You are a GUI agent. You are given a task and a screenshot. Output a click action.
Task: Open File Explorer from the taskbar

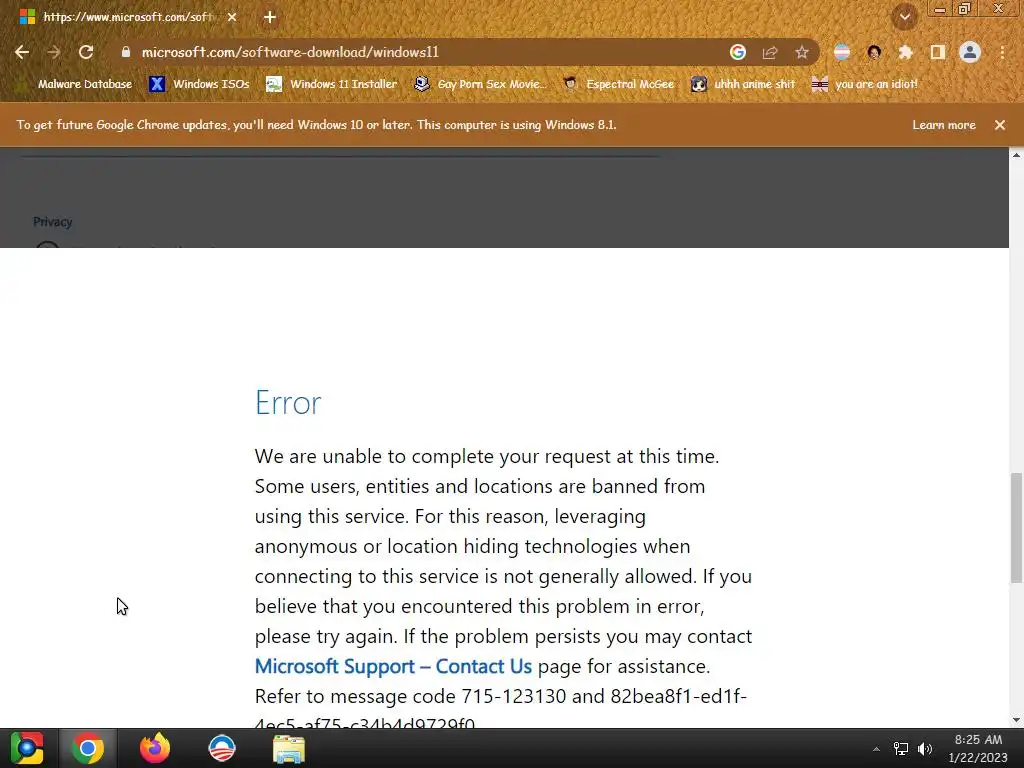point(289,749)
